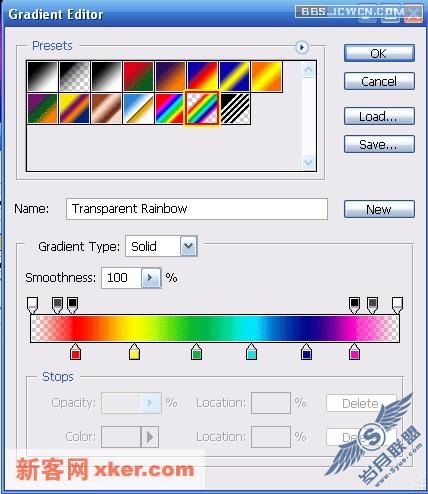428x494 pixels.
Task: Choose the Spectrum rainbow gradient preset
Action: [x=170, y=108]
